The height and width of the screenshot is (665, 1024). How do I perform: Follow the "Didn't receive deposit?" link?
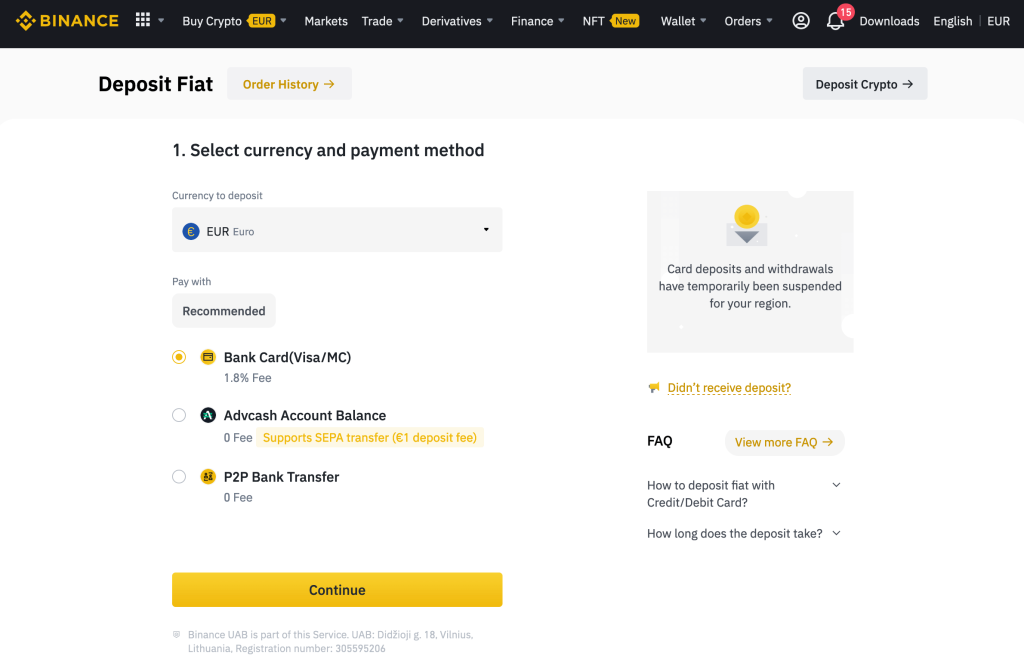728,388
